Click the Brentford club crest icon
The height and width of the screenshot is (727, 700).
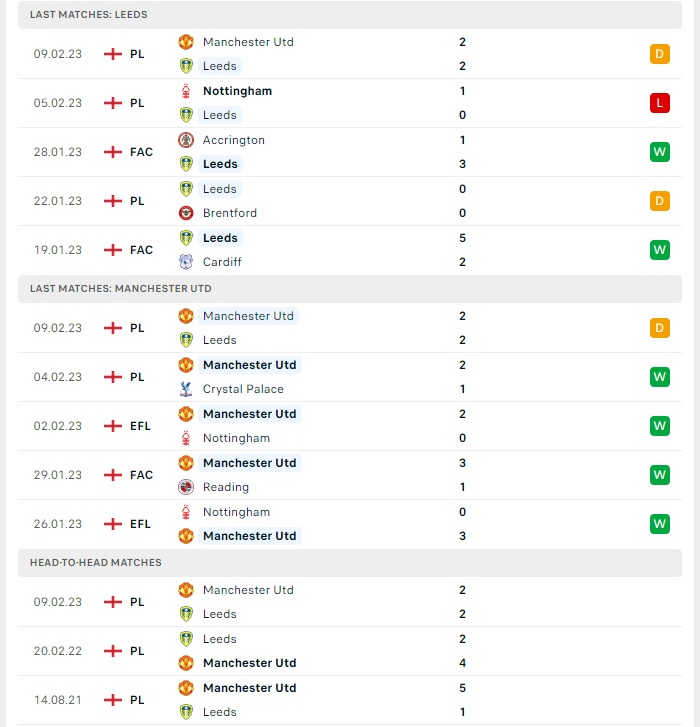tap(186, 213)
